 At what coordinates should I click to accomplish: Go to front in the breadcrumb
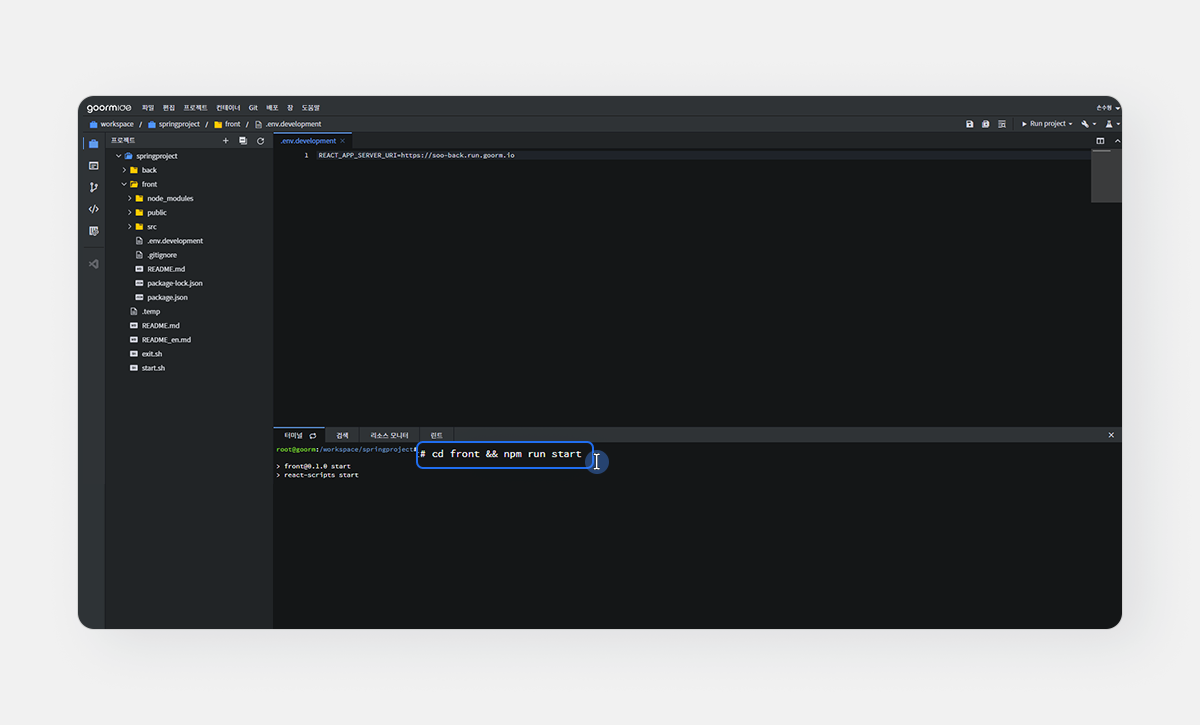click(227, 124)
